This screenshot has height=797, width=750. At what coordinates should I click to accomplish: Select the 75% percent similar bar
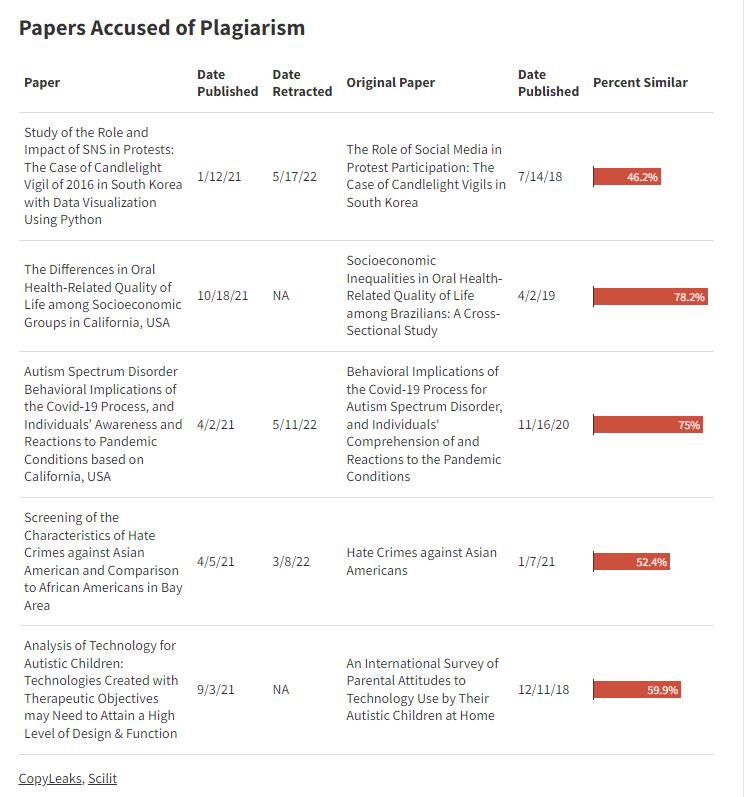[648, 425]
